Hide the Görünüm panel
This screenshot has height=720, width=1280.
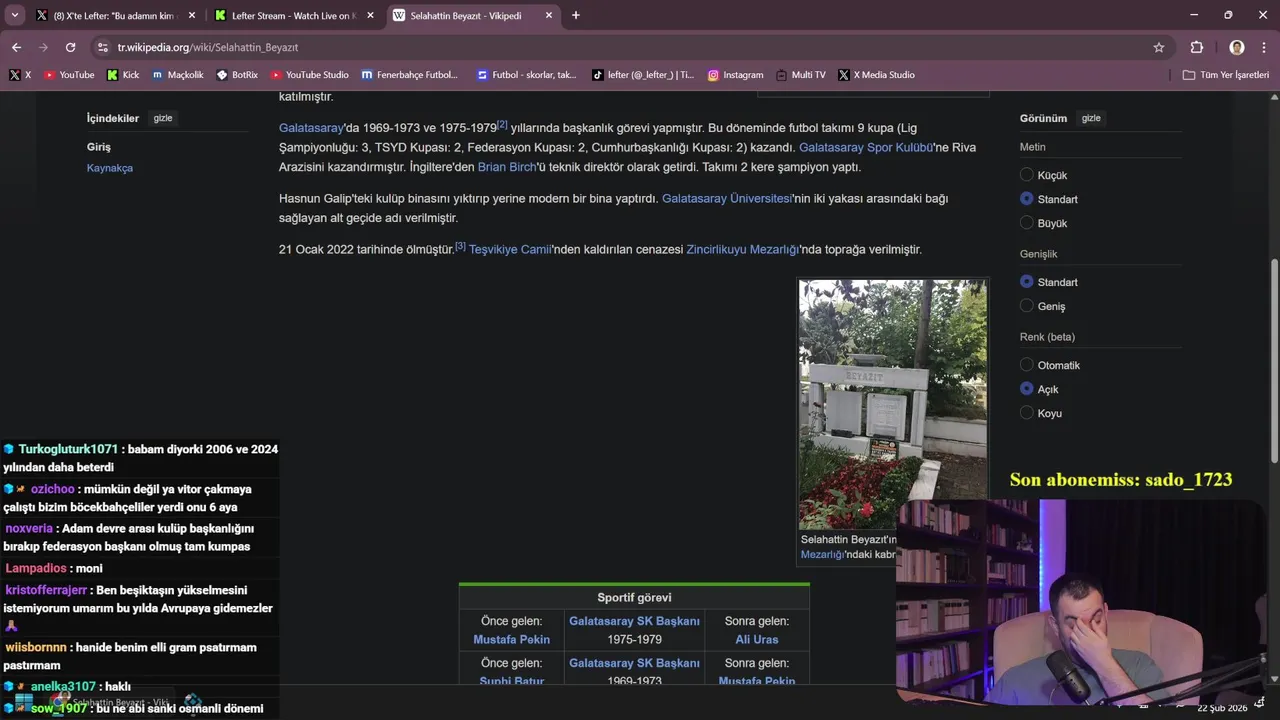(x=1091, y=118)
